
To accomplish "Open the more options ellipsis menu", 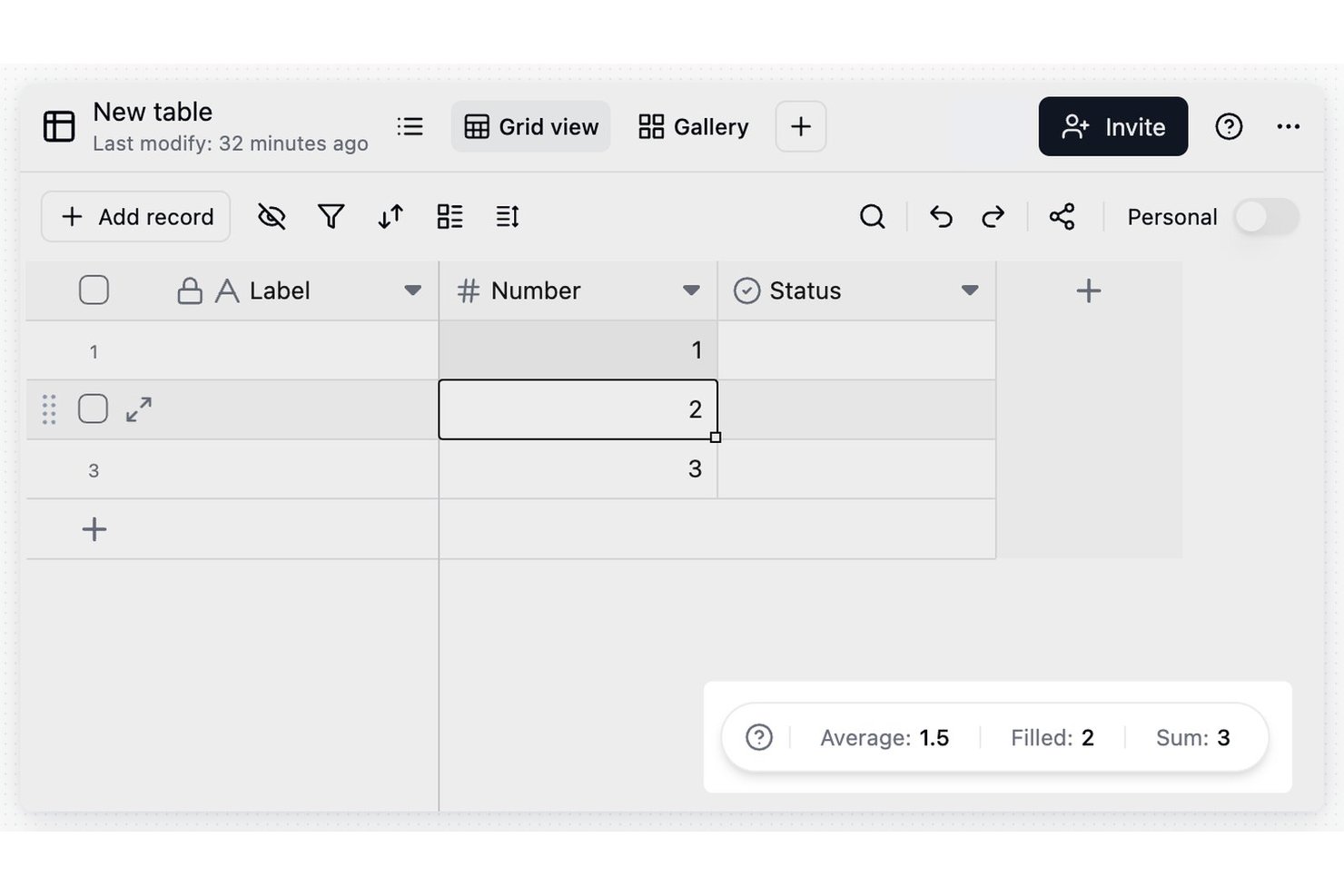I will tap(1289, 126).
